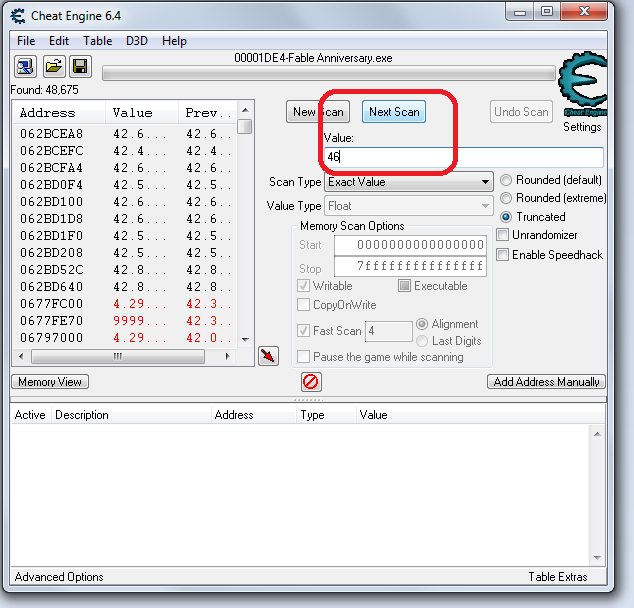Click the Next Scan button
Image resolution: width=634 pixels, height=608 pixels.
[394, 112]
